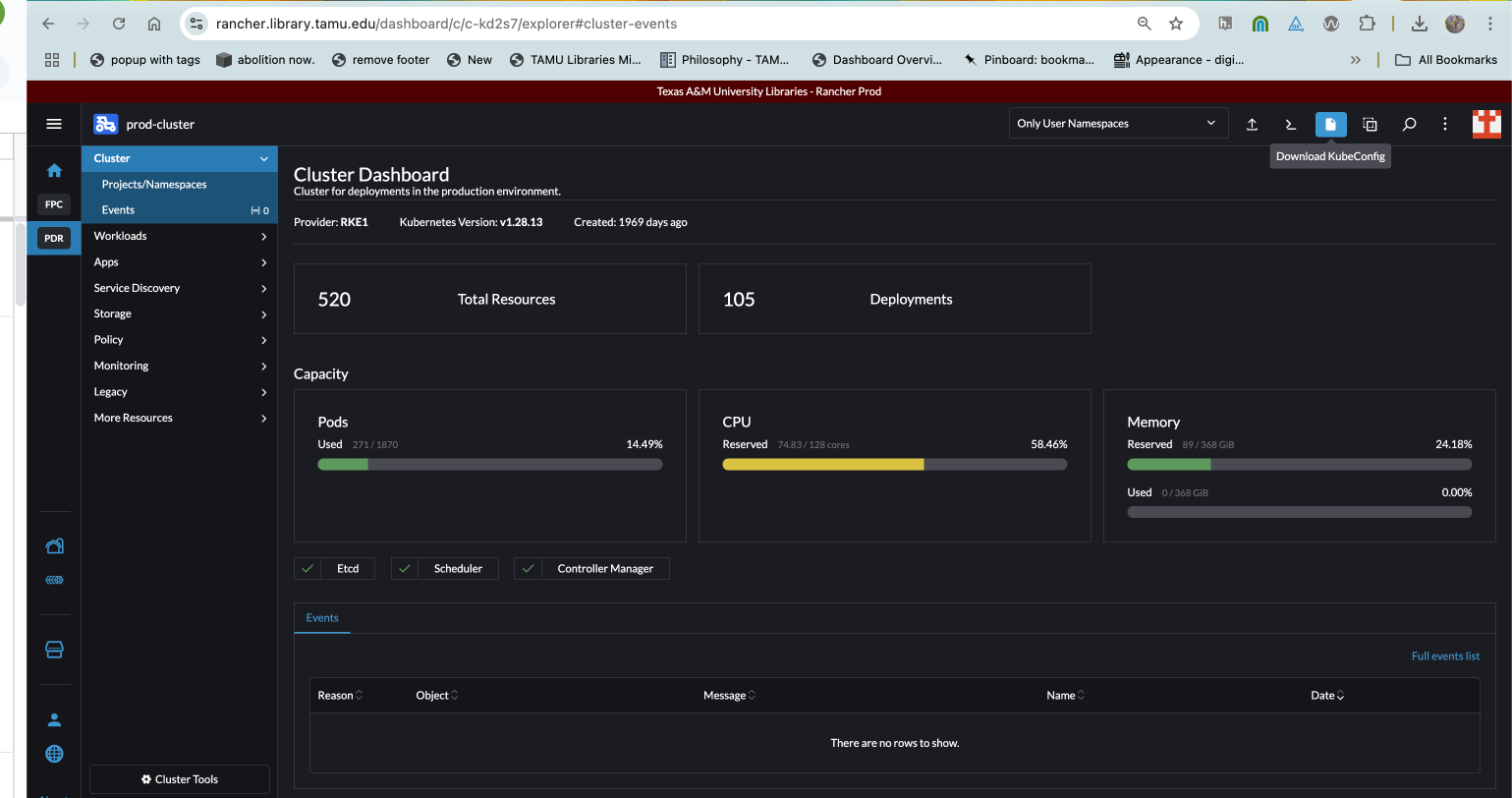Click the prod-cluster tractor icon

(105, 124)
